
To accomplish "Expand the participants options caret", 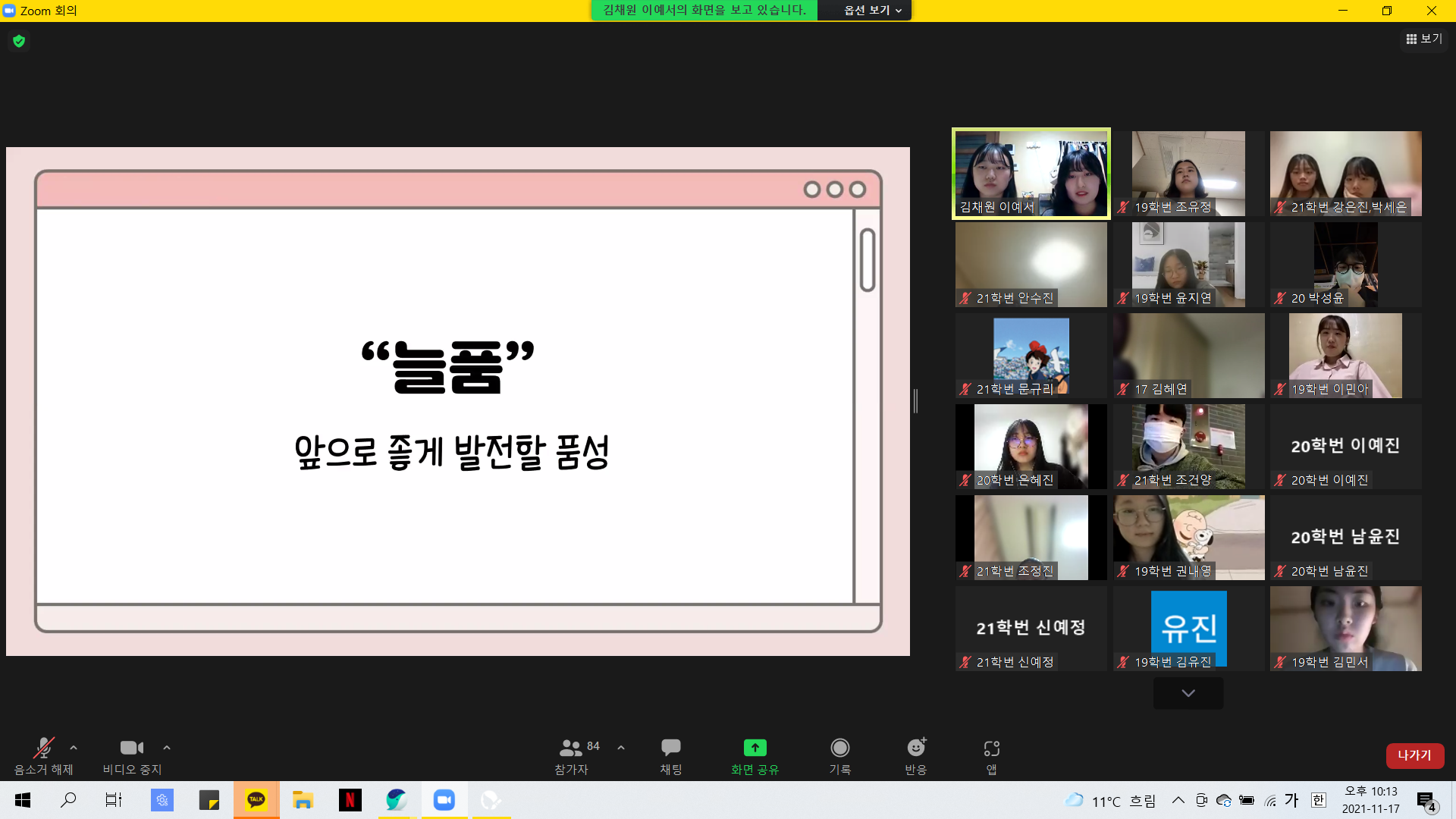I will tap(621, 748).
